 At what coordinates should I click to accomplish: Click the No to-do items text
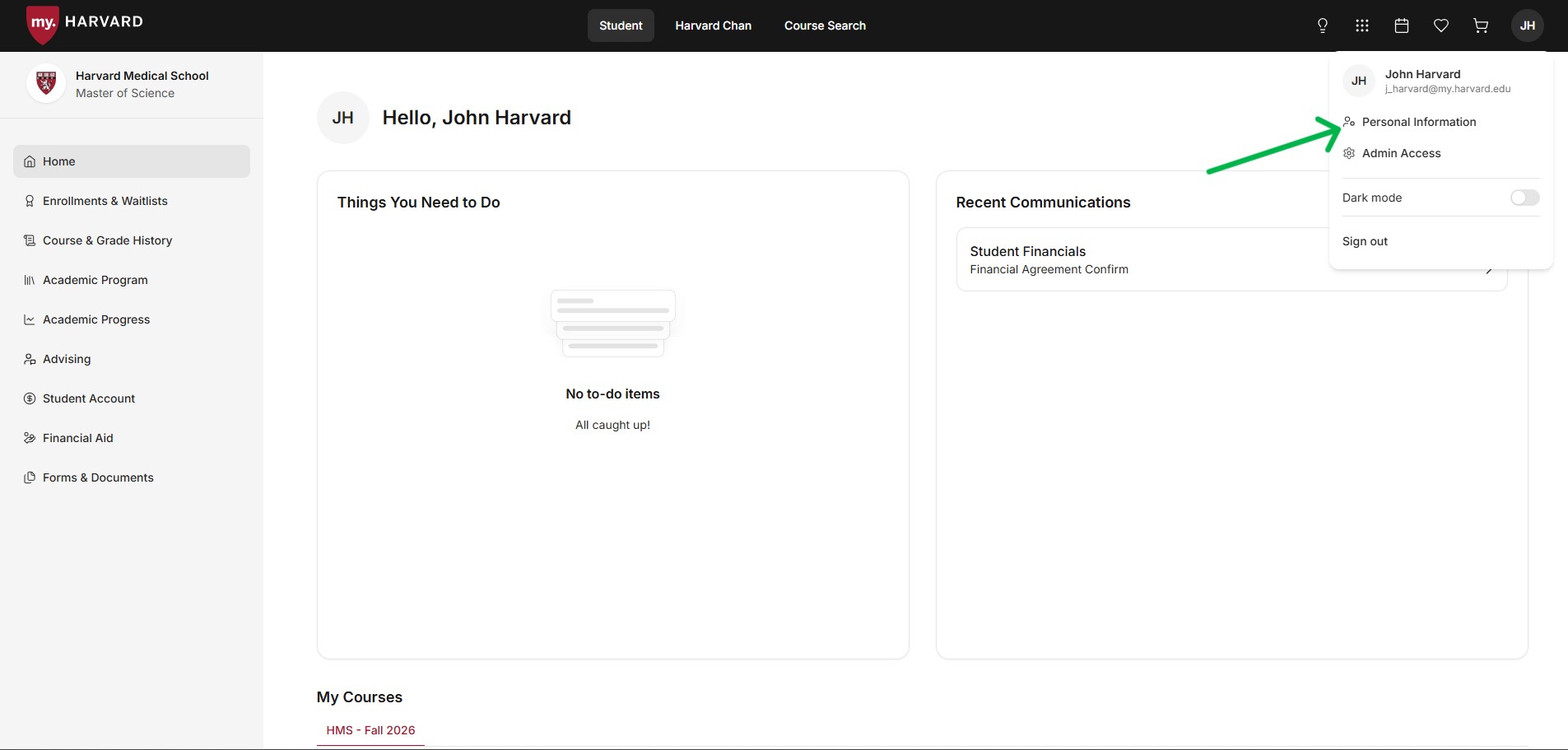(x=612, y=394)
